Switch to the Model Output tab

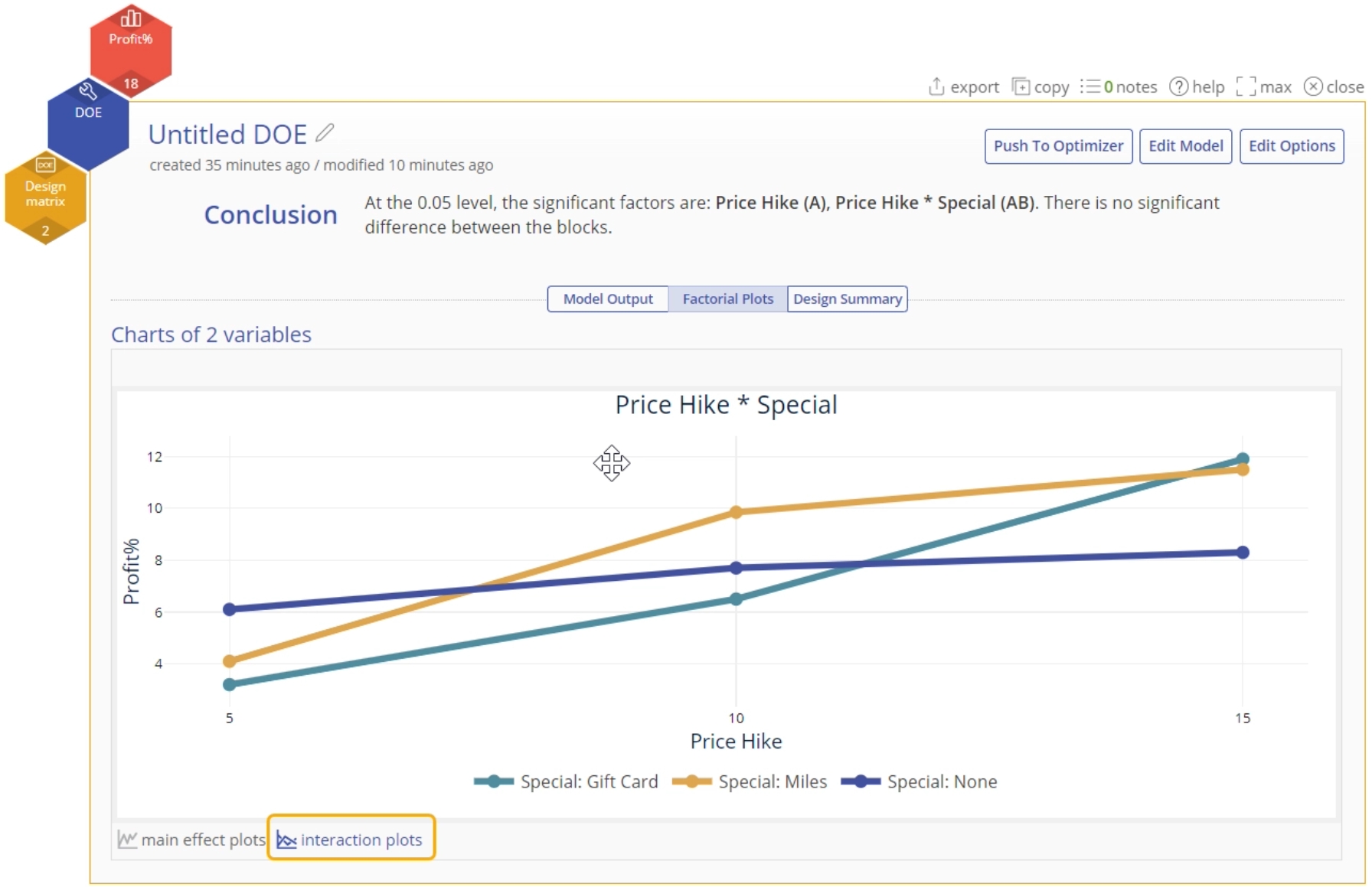608,299
